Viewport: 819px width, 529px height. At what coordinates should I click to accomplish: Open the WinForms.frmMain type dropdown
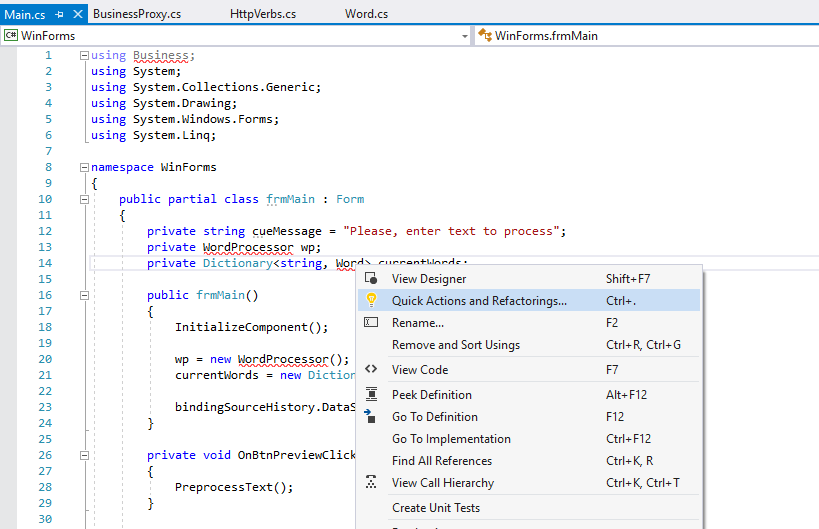point(647,36)
